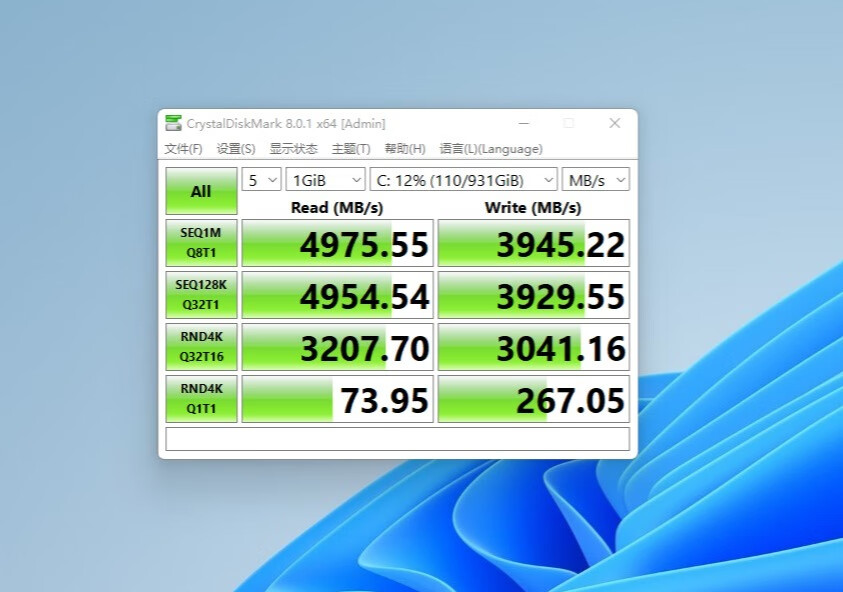Click the Read (MB/s) column header

coord(337,208)
